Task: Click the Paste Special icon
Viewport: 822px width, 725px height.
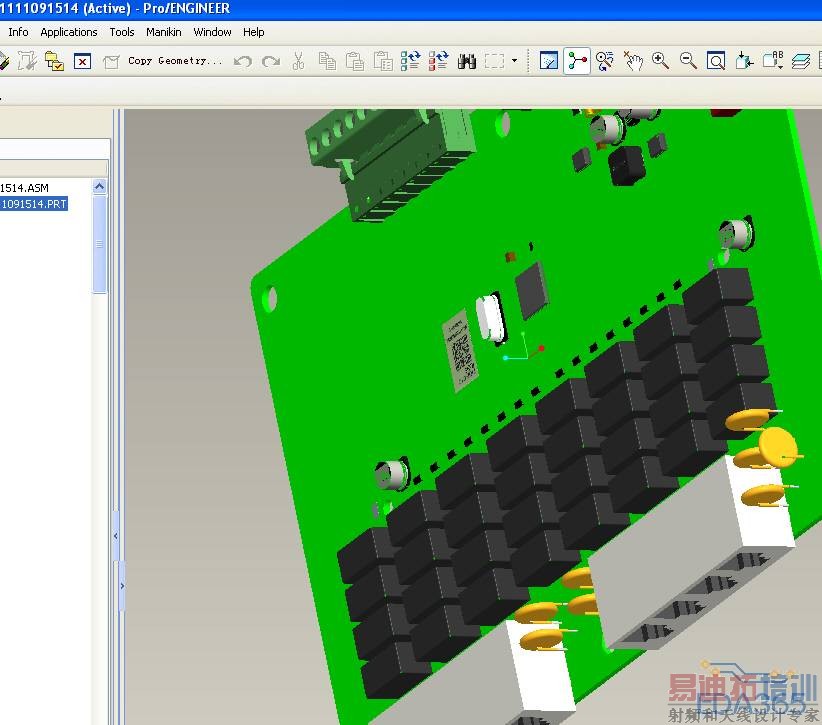Action: pos(383,61)
